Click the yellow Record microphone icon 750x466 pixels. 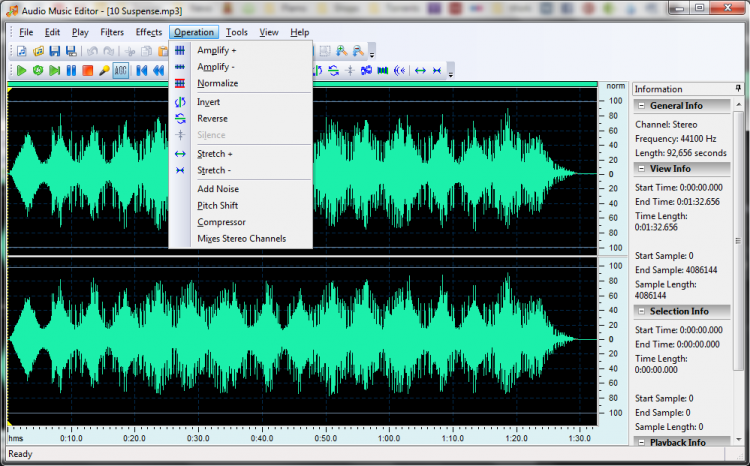tap(104, 70)
